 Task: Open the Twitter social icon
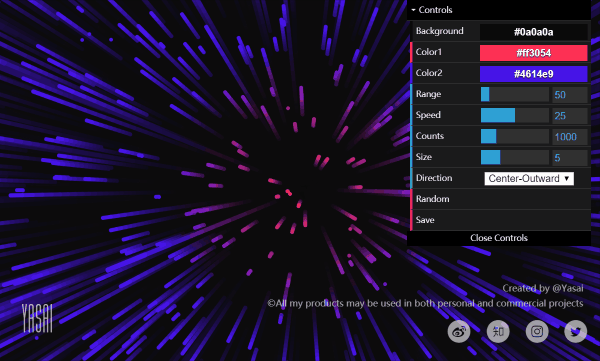point(576,331)
